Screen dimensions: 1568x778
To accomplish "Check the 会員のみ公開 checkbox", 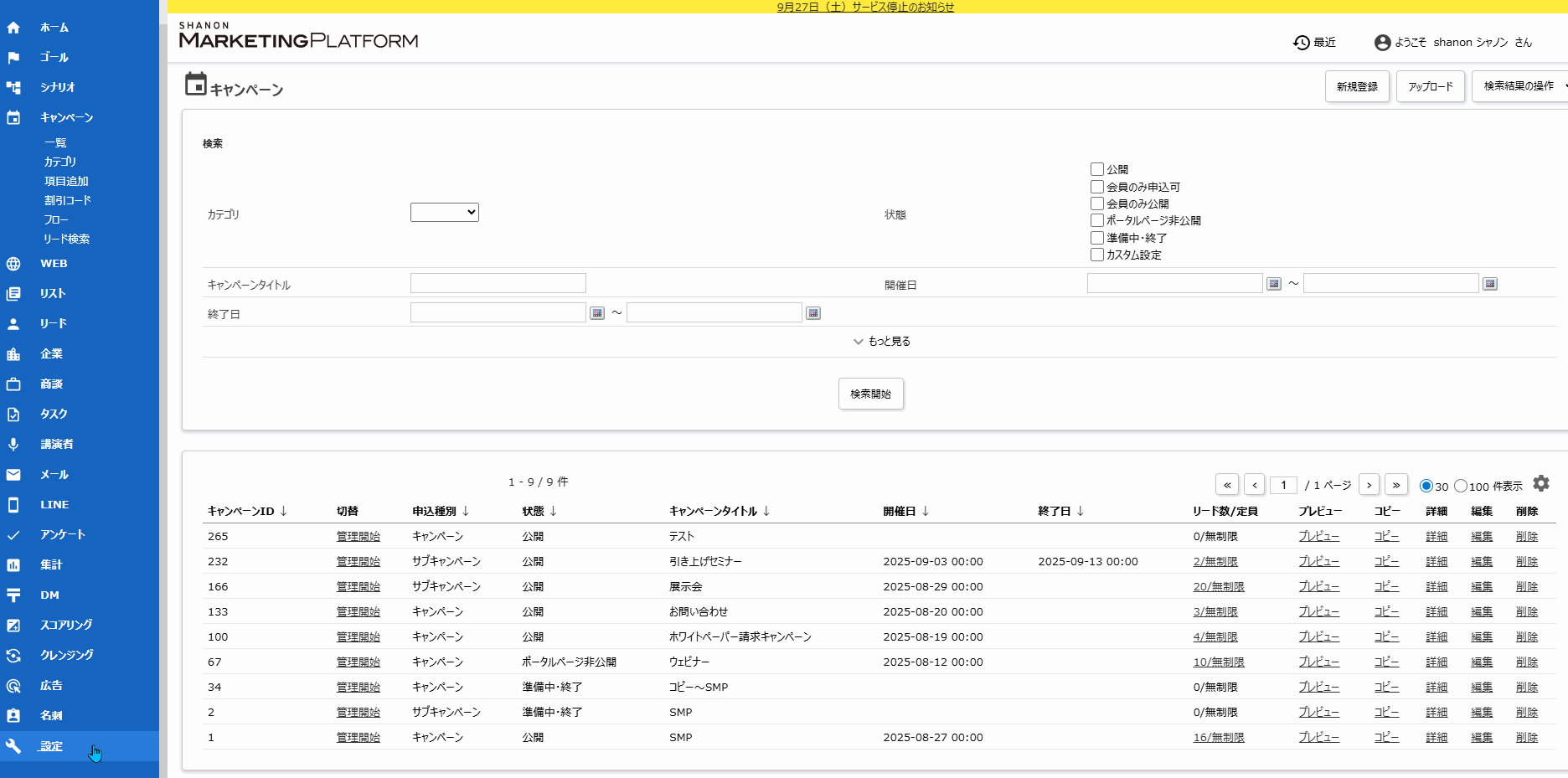I will tap(1097, 204).
